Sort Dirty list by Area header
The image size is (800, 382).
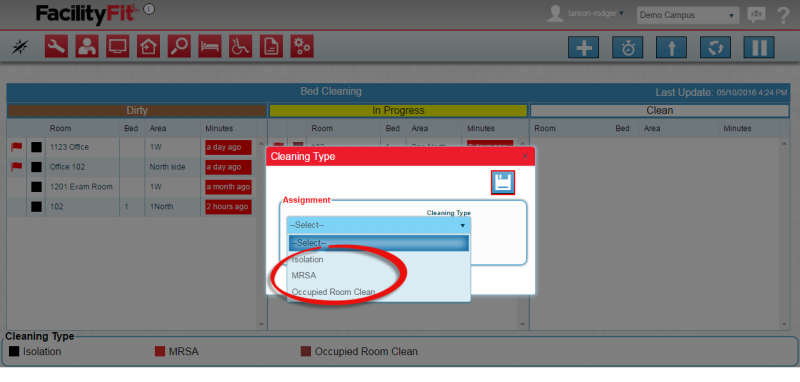pos(158,129)
